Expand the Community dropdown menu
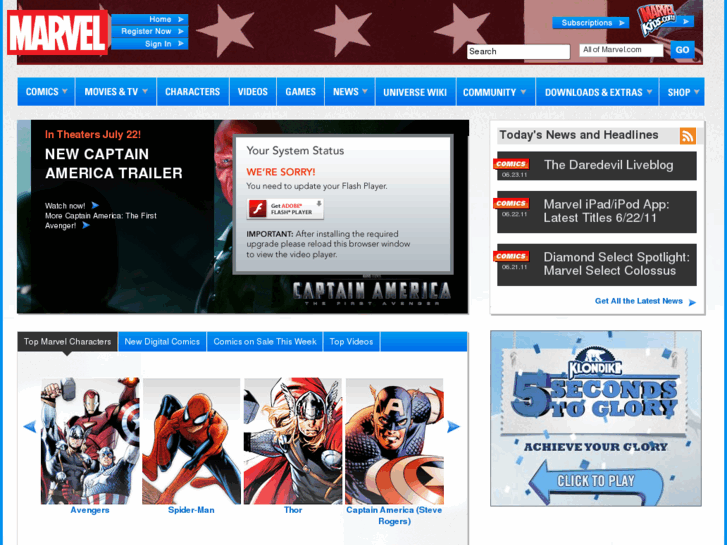The image size is (727, 545). pyautogui.click(x=495, y=92)
